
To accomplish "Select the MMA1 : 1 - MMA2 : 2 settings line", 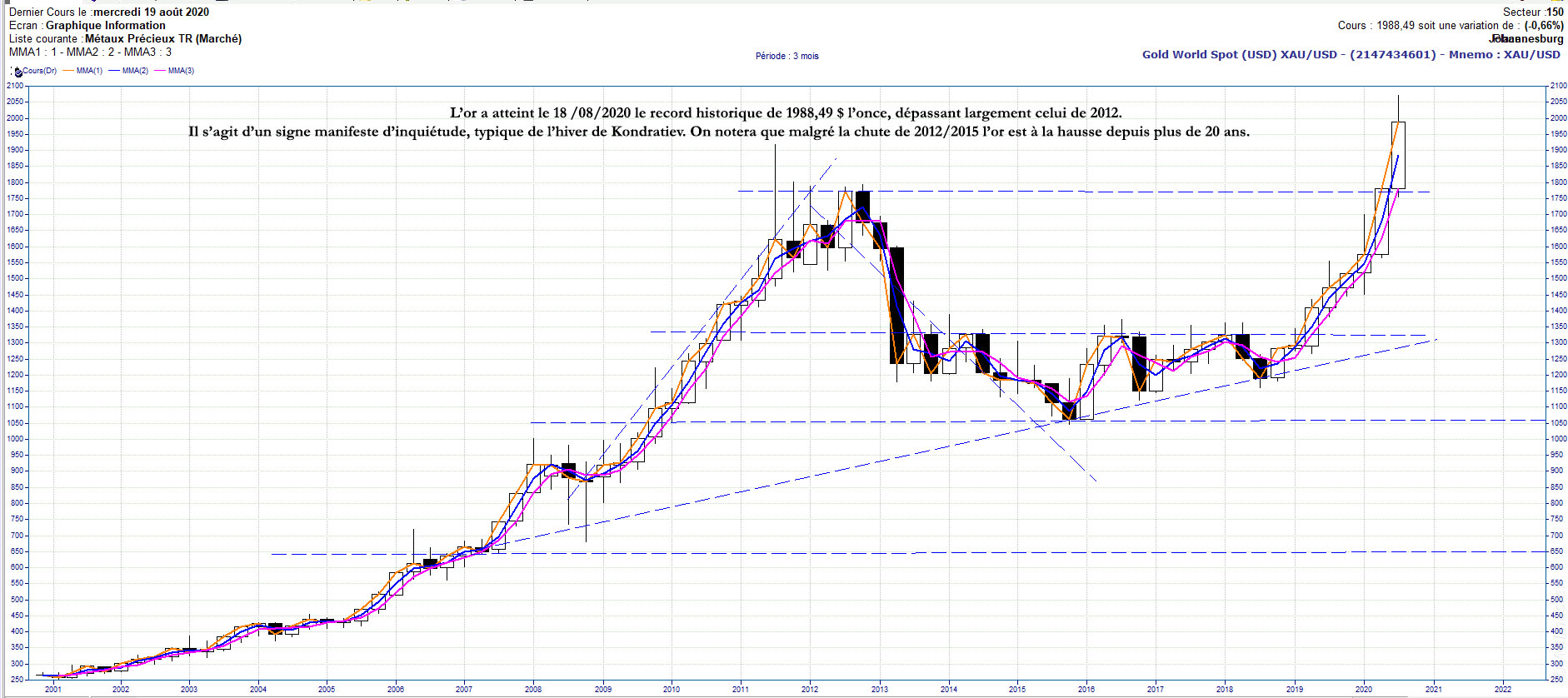I will click(90, 52).
